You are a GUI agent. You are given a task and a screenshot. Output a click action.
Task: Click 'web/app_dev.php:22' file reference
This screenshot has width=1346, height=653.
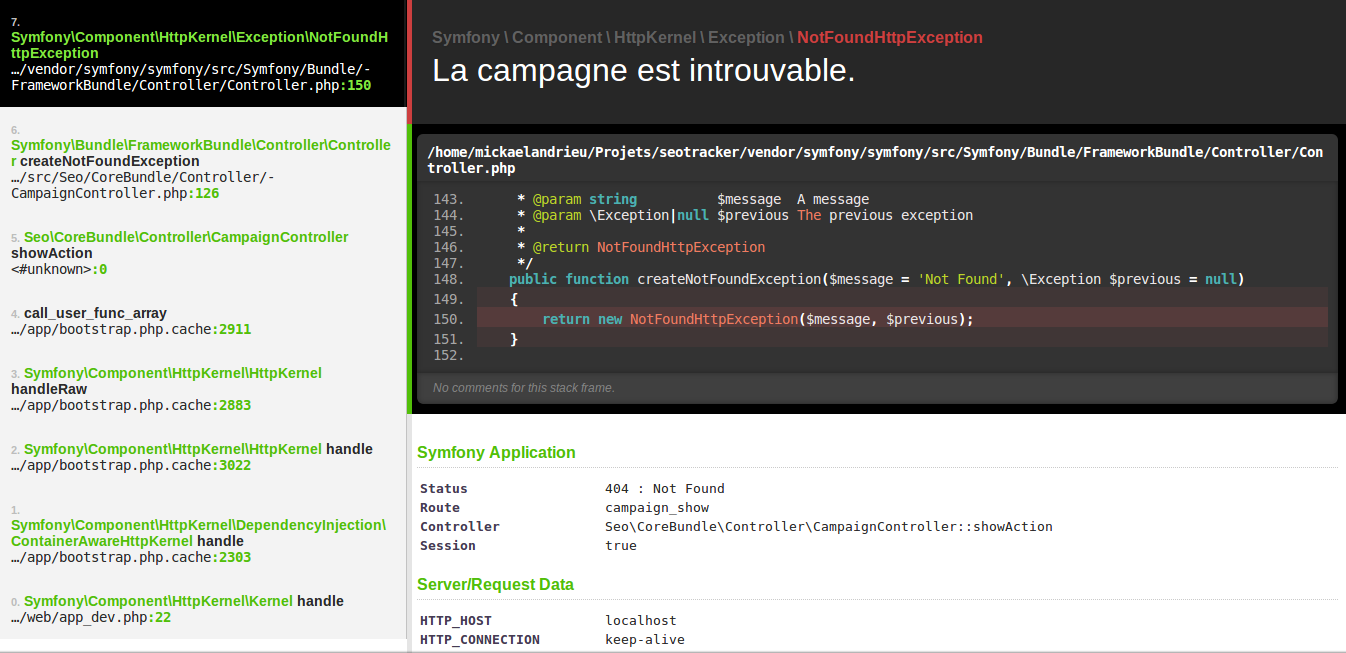[91, 617]
